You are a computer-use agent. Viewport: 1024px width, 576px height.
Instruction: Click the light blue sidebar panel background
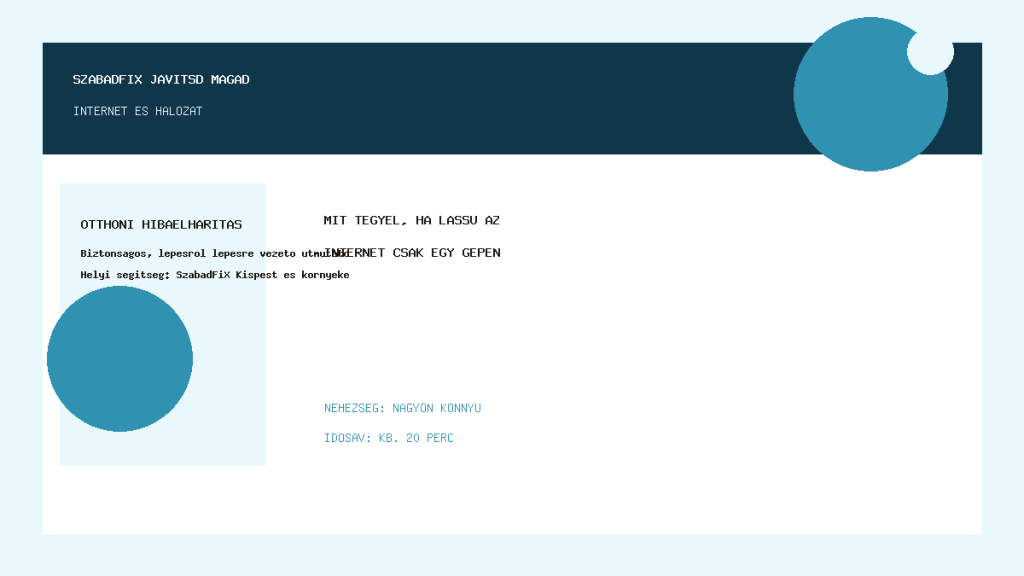[x=229, y=392]
